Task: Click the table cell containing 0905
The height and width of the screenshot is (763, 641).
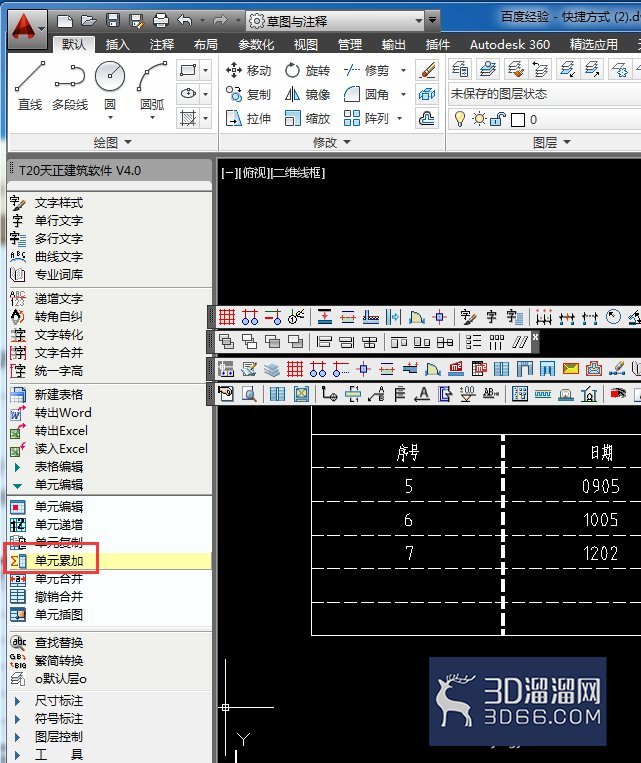Action: pos(601,486)
